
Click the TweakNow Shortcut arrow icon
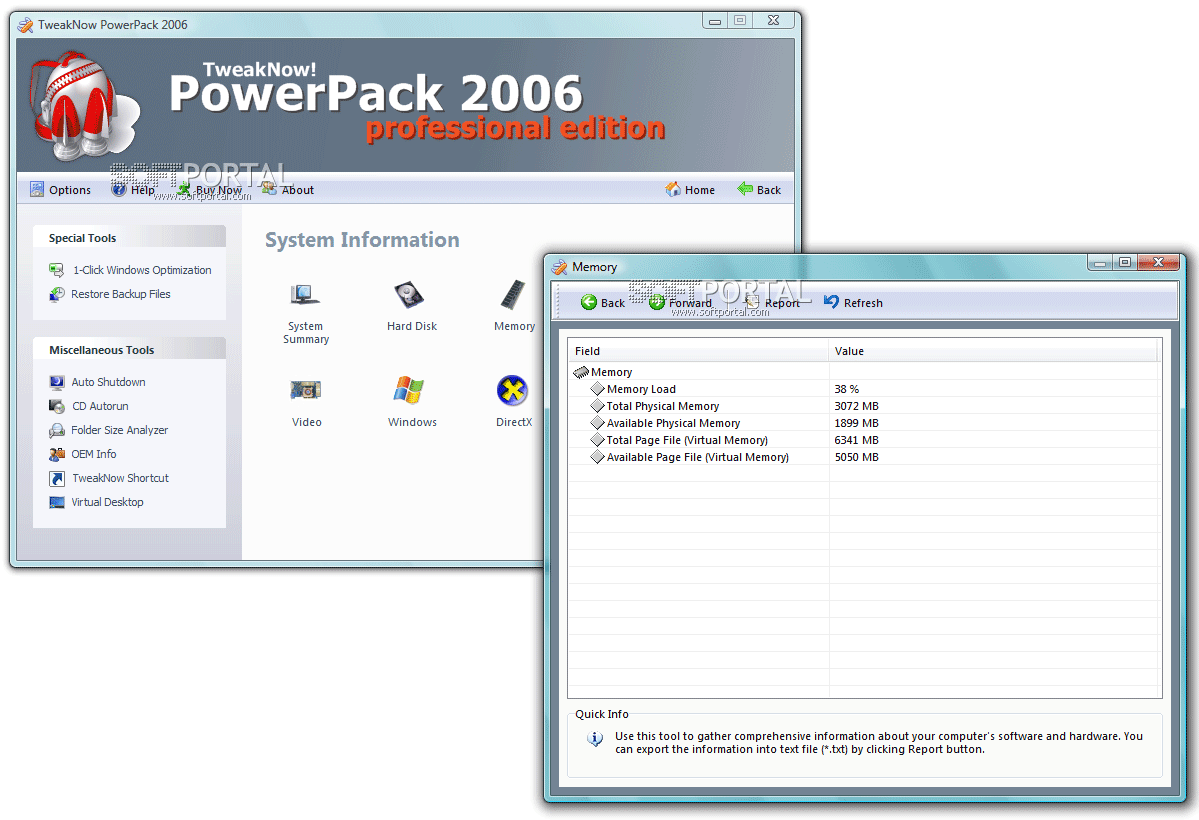[57, 478]
